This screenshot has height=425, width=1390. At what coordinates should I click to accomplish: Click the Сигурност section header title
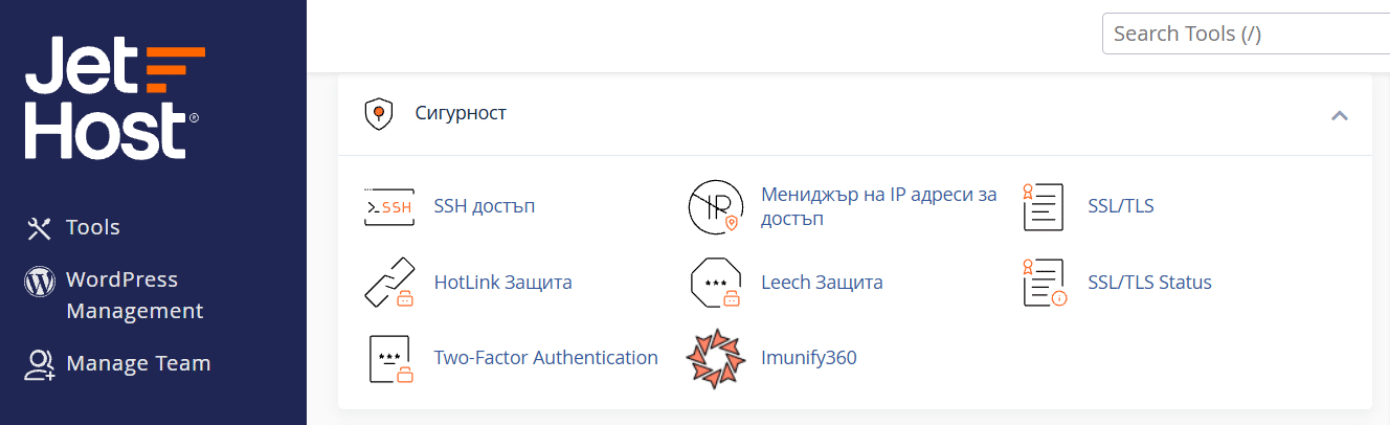tap(461, 113)
